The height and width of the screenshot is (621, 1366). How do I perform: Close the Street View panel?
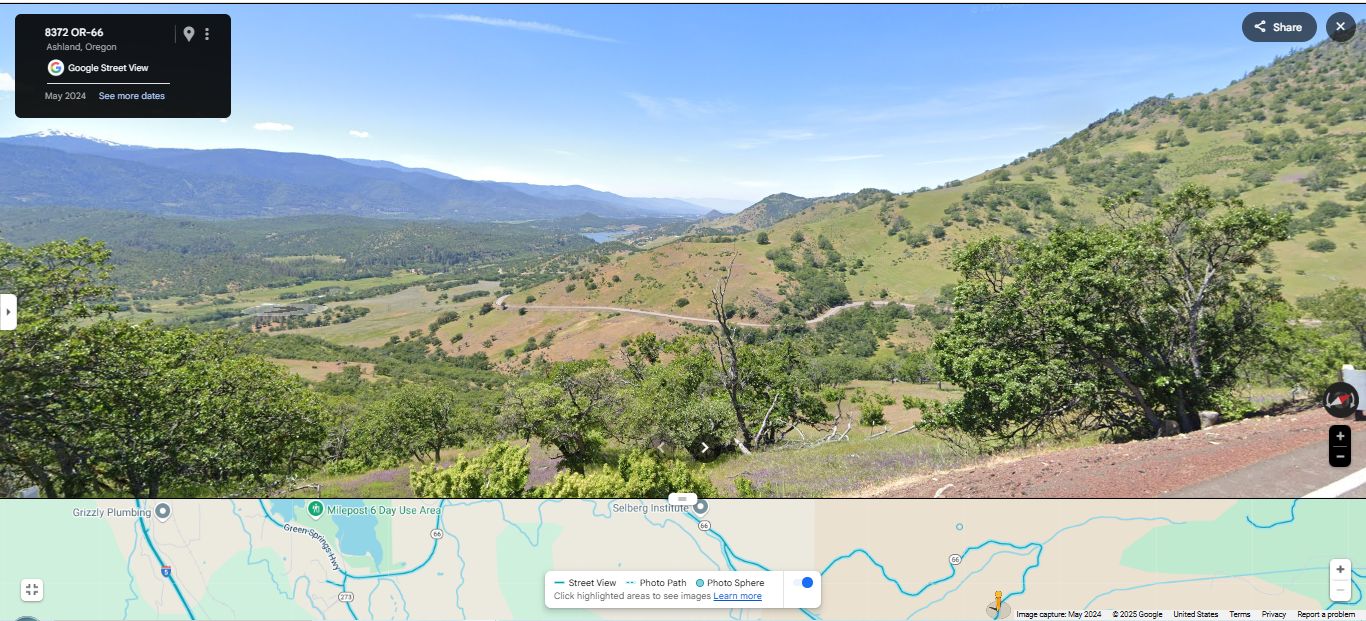(1340, 27)
